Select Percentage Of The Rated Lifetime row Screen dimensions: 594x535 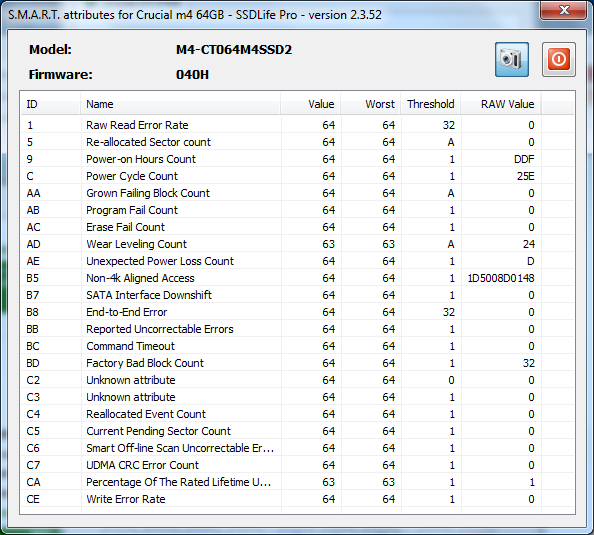pyautogui.click(x=281, y=482)
